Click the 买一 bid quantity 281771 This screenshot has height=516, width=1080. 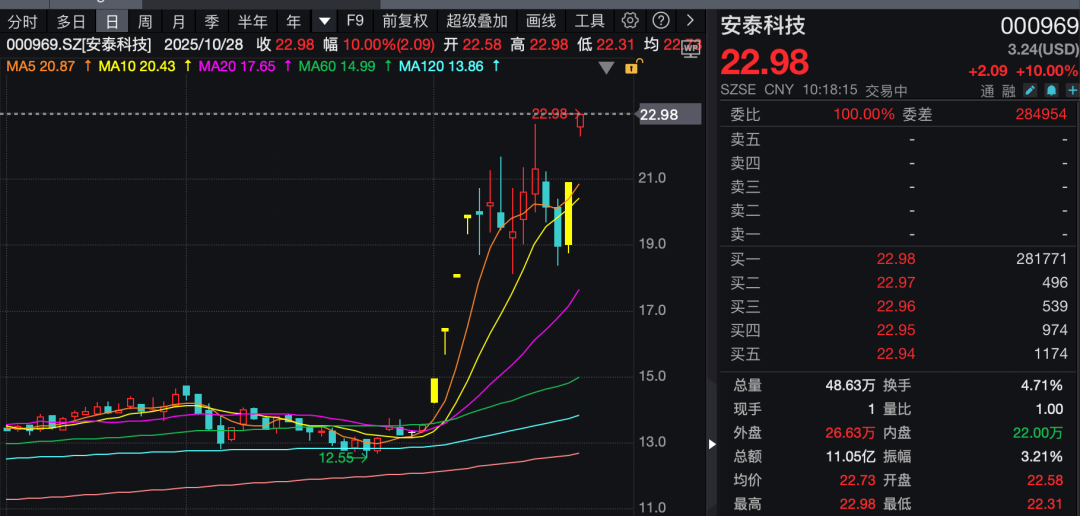pyautogui.click(x=1041, y=259)
